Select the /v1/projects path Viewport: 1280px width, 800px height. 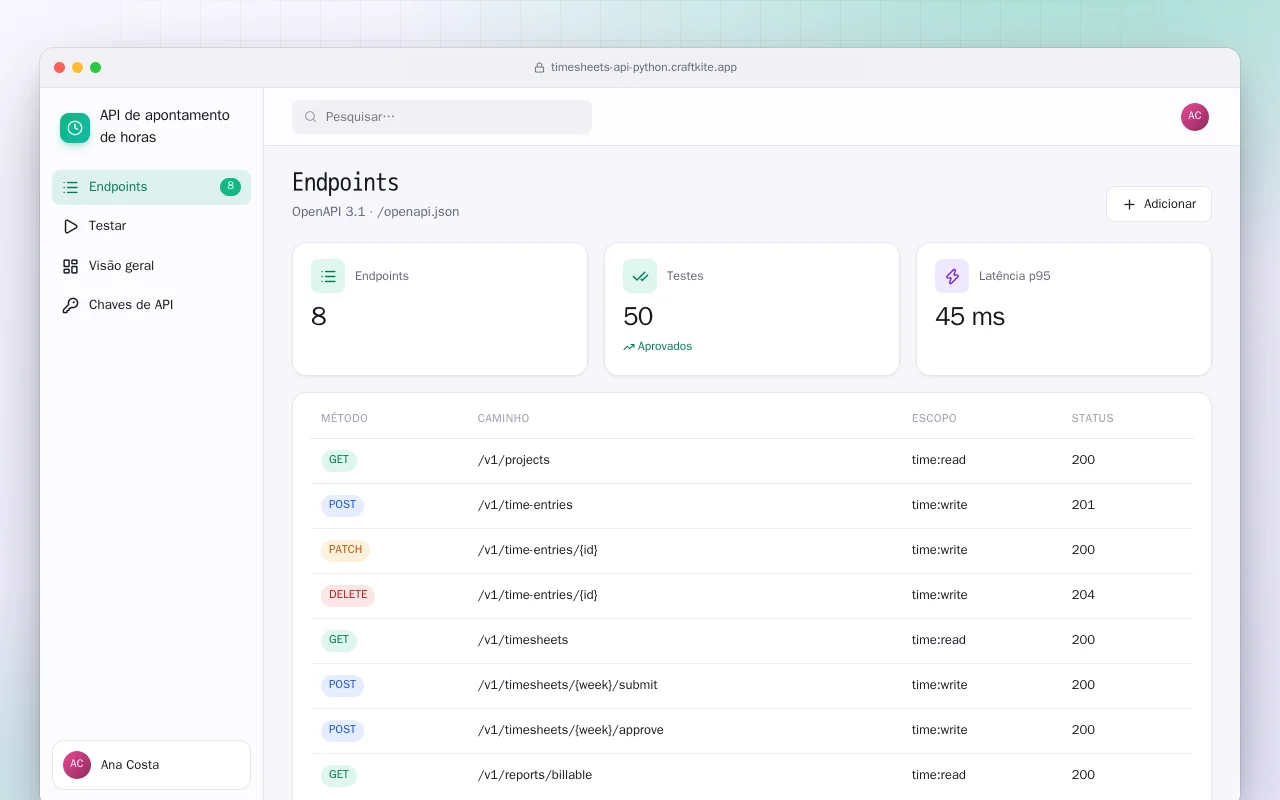coord(514,460)
